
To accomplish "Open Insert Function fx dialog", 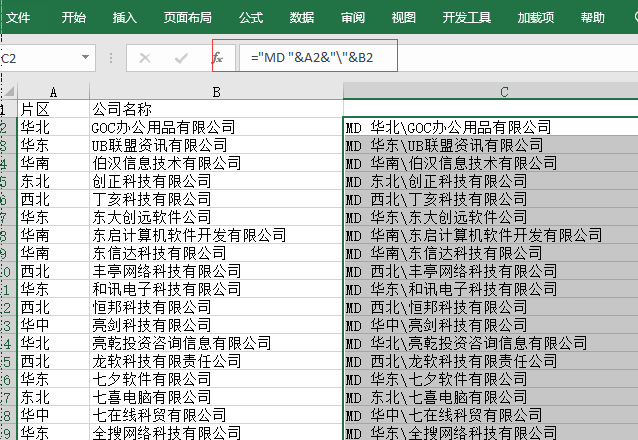I will (217, 58).
